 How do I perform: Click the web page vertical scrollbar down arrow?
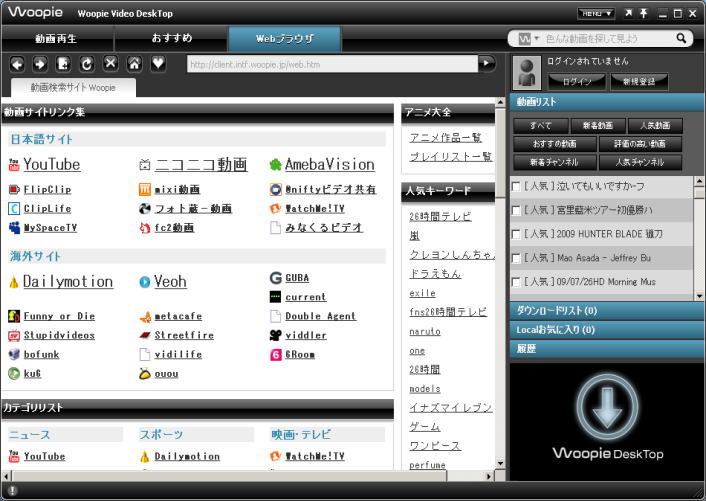[x=500, y=464]
